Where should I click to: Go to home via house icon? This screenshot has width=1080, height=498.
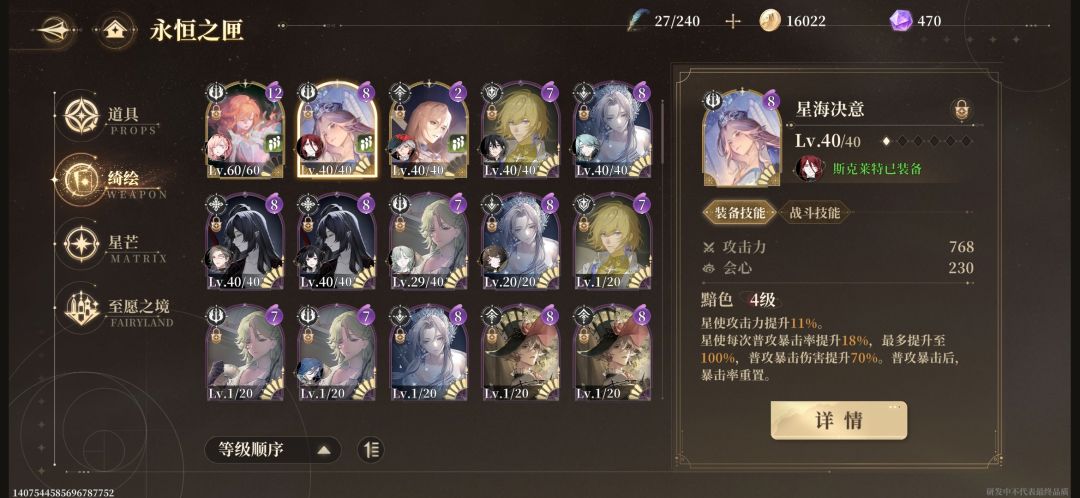(x=116, y=30)
